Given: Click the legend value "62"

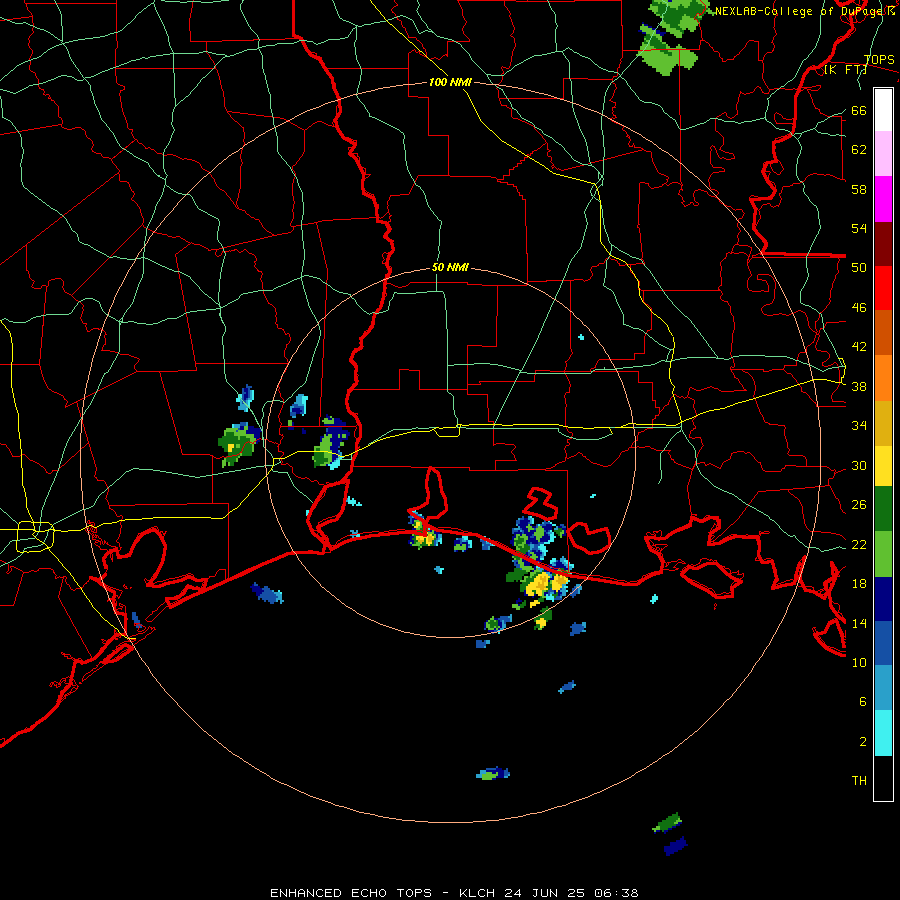Looking at the screenshot, I should tap(859, 150).
